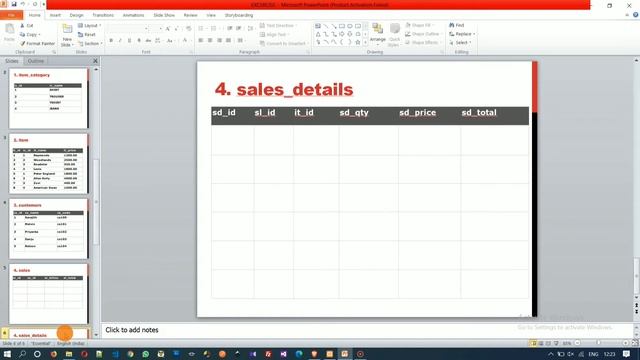Open the File tab
The width and height of the screenshot is (640, 360).
11,15
